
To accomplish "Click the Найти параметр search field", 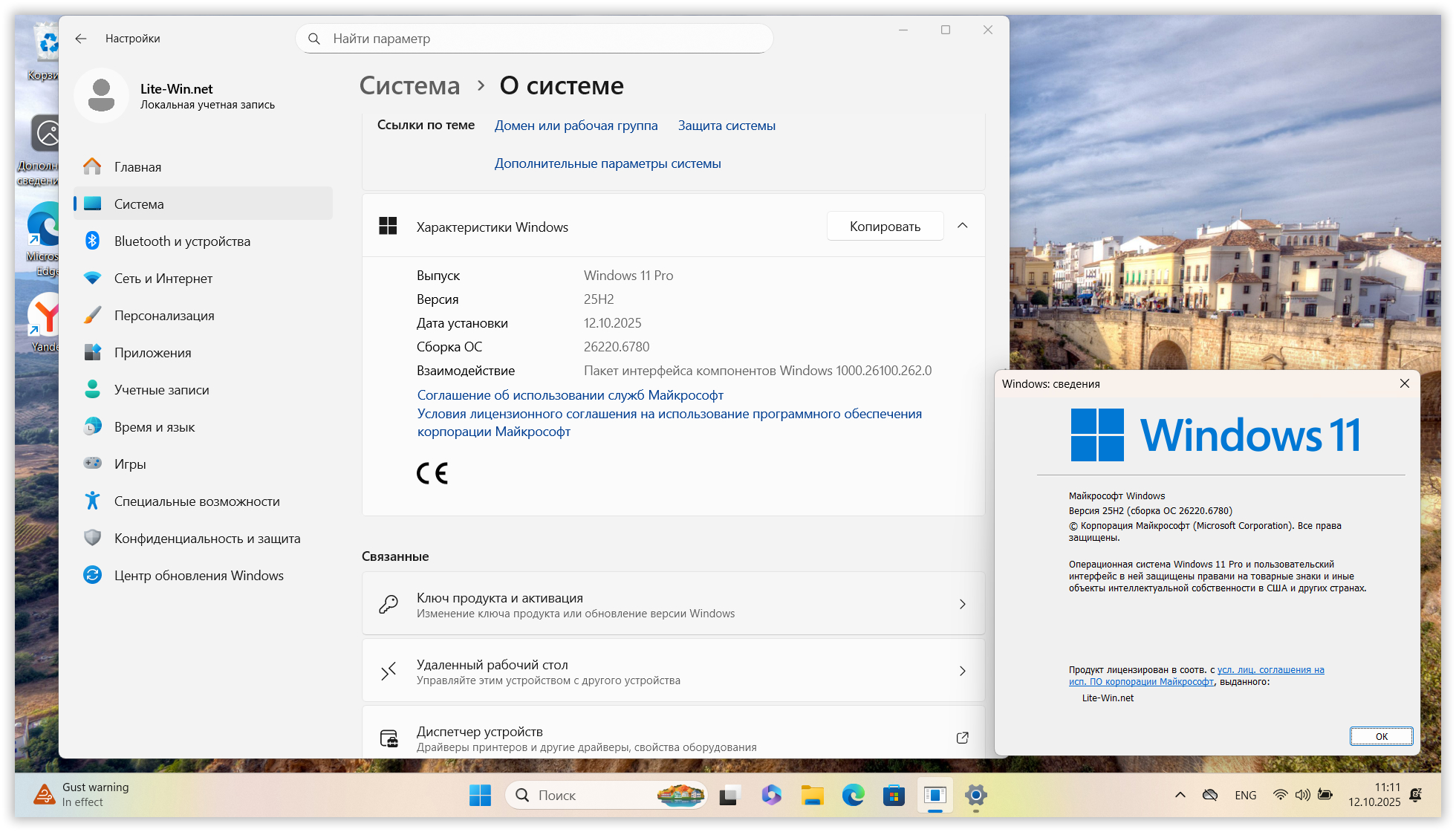I will (x=535, y=39).
